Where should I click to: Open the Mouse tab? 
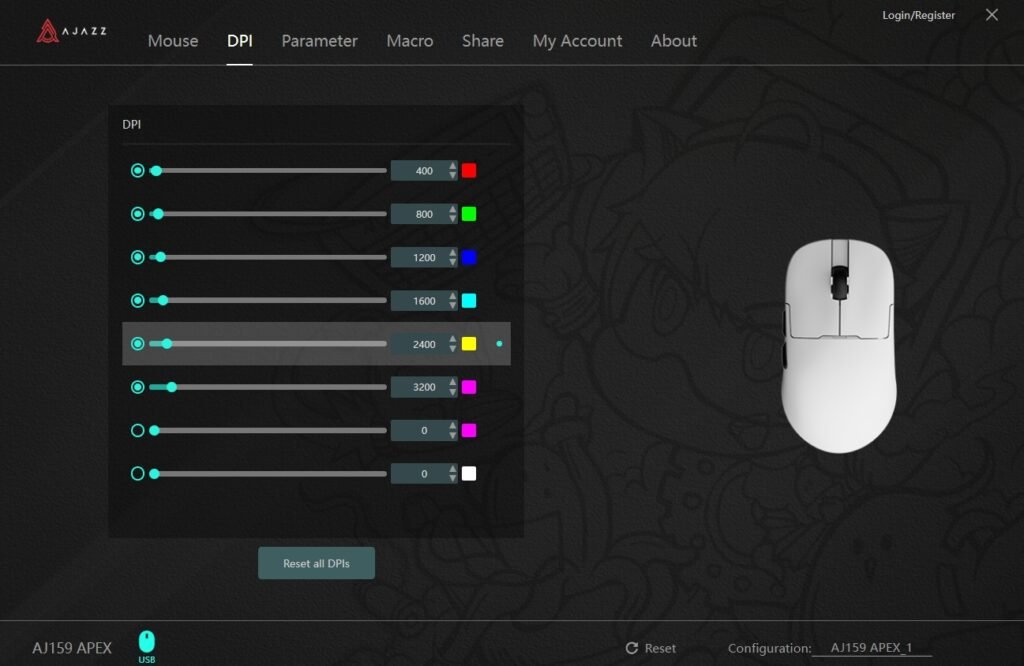172,40
